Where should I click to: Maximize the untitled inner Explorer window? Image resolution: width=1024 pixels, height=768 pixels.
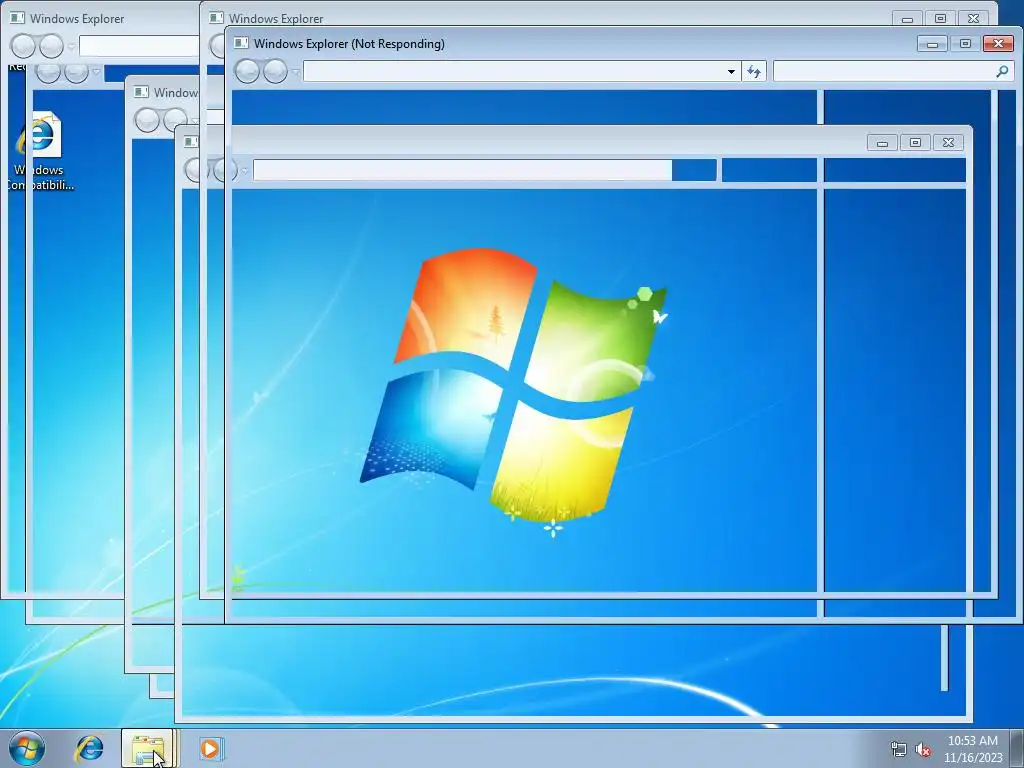click(x=915, y=142)
